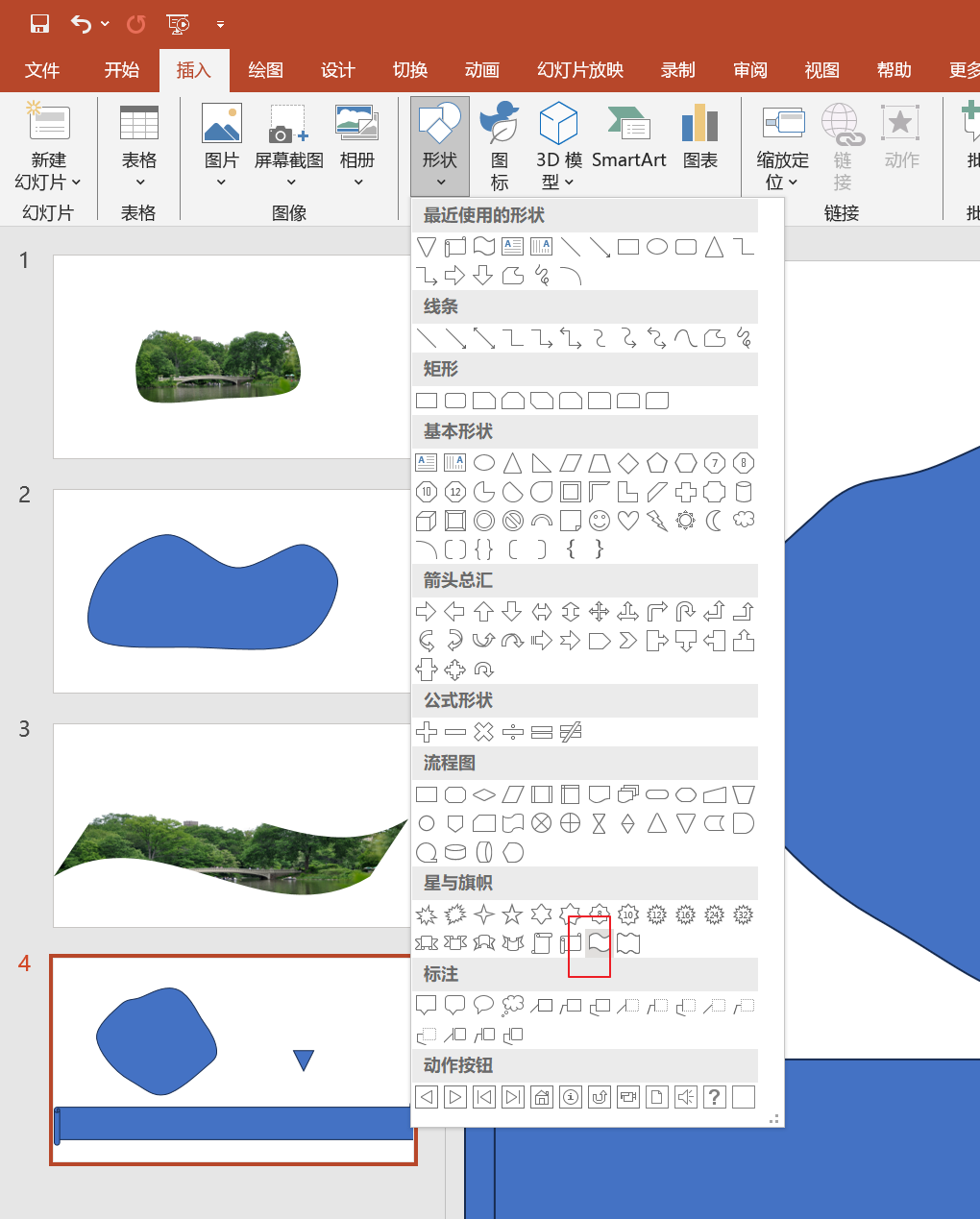Select the flowchart summing junction shape

[x=542, y=823]
